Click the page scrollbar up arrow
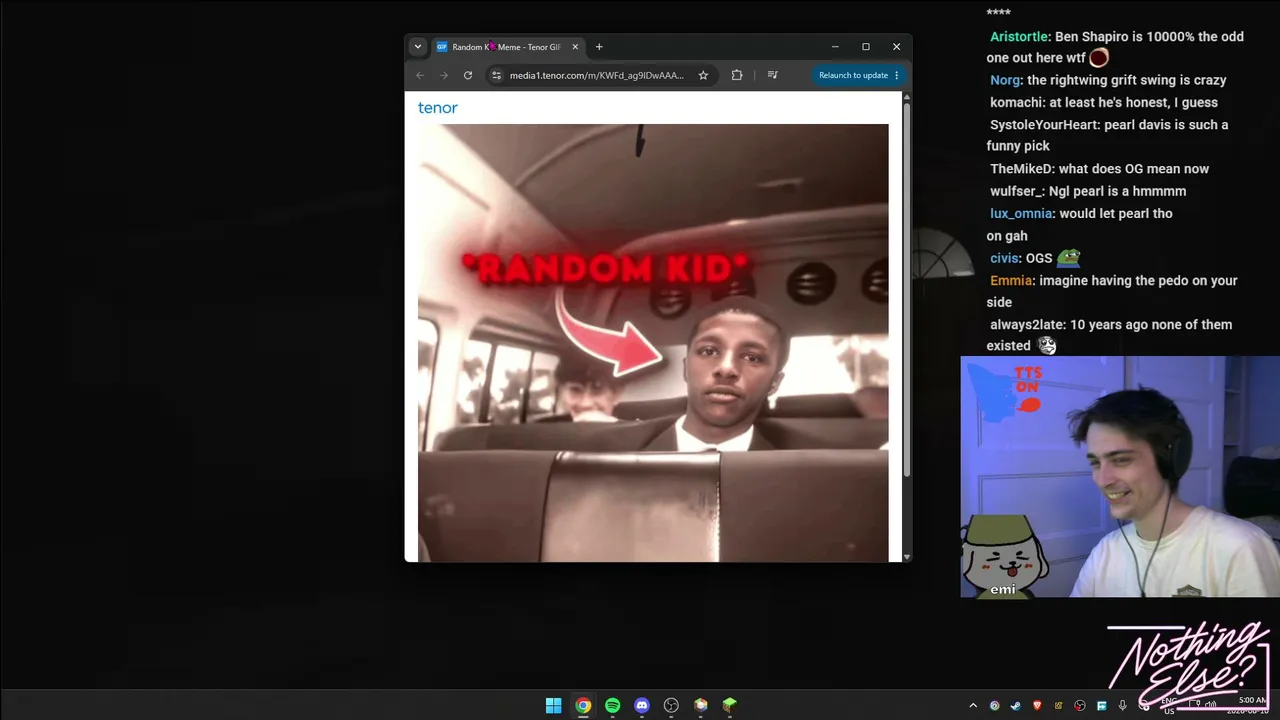The width and height of the screenshot is (1280, 720). [907, 97]
